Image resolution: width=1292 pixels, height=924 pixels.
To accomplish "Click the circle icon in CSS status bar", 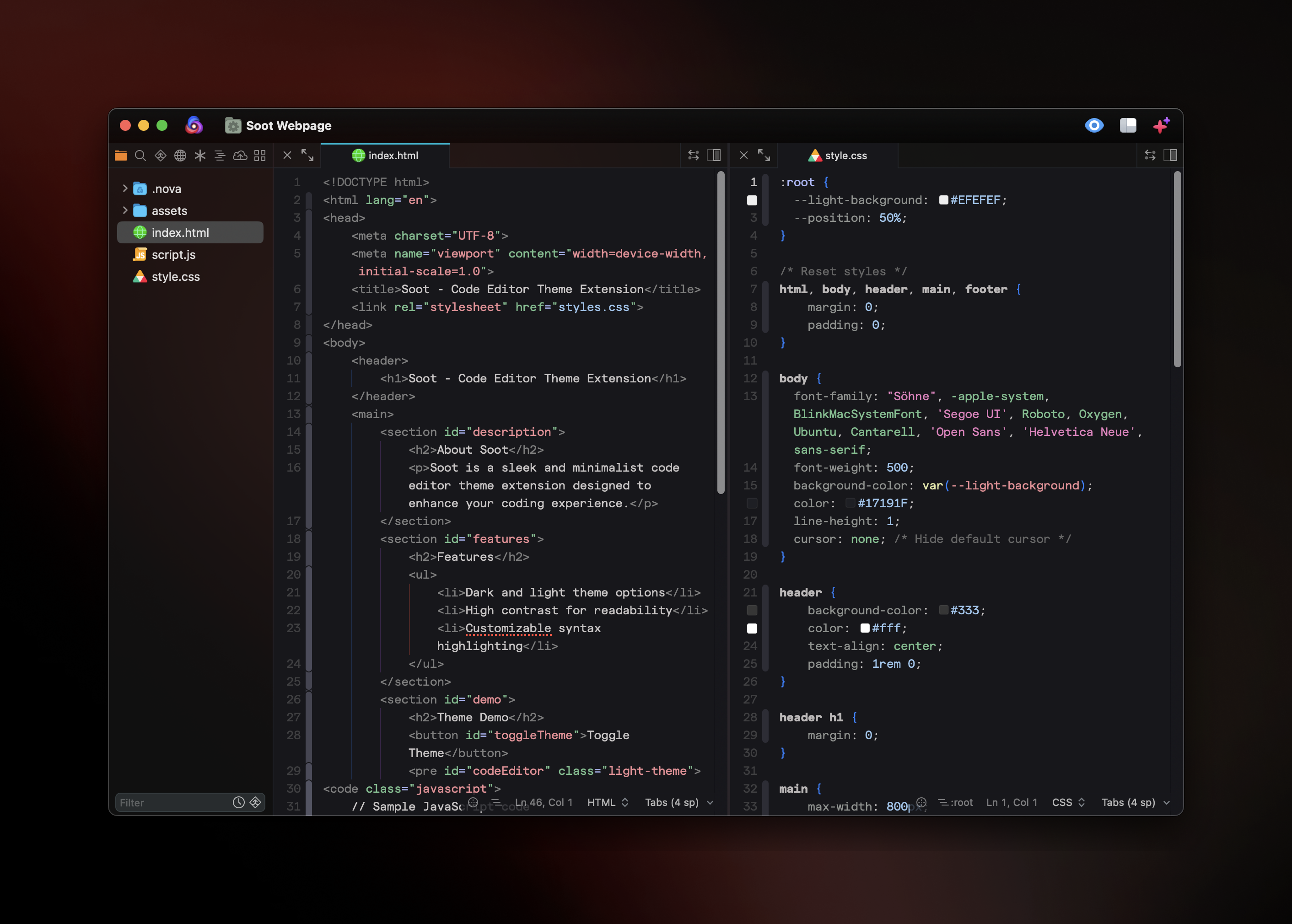I will (921, 802).
